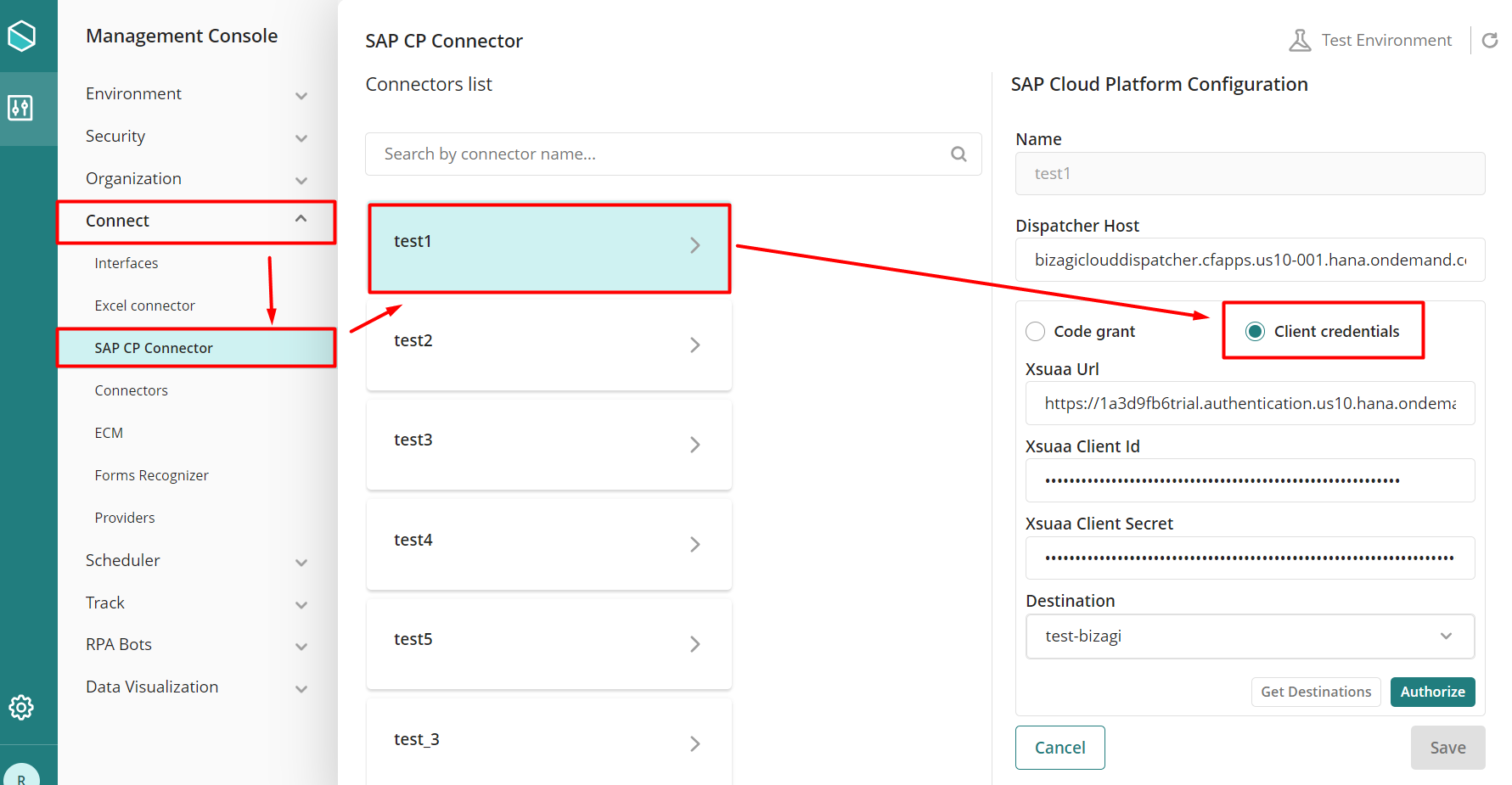Image resolution: width=1512 pixels, height=785 pixels.
Task: Click the Bizagi logo icon
Action: [21, 36]
